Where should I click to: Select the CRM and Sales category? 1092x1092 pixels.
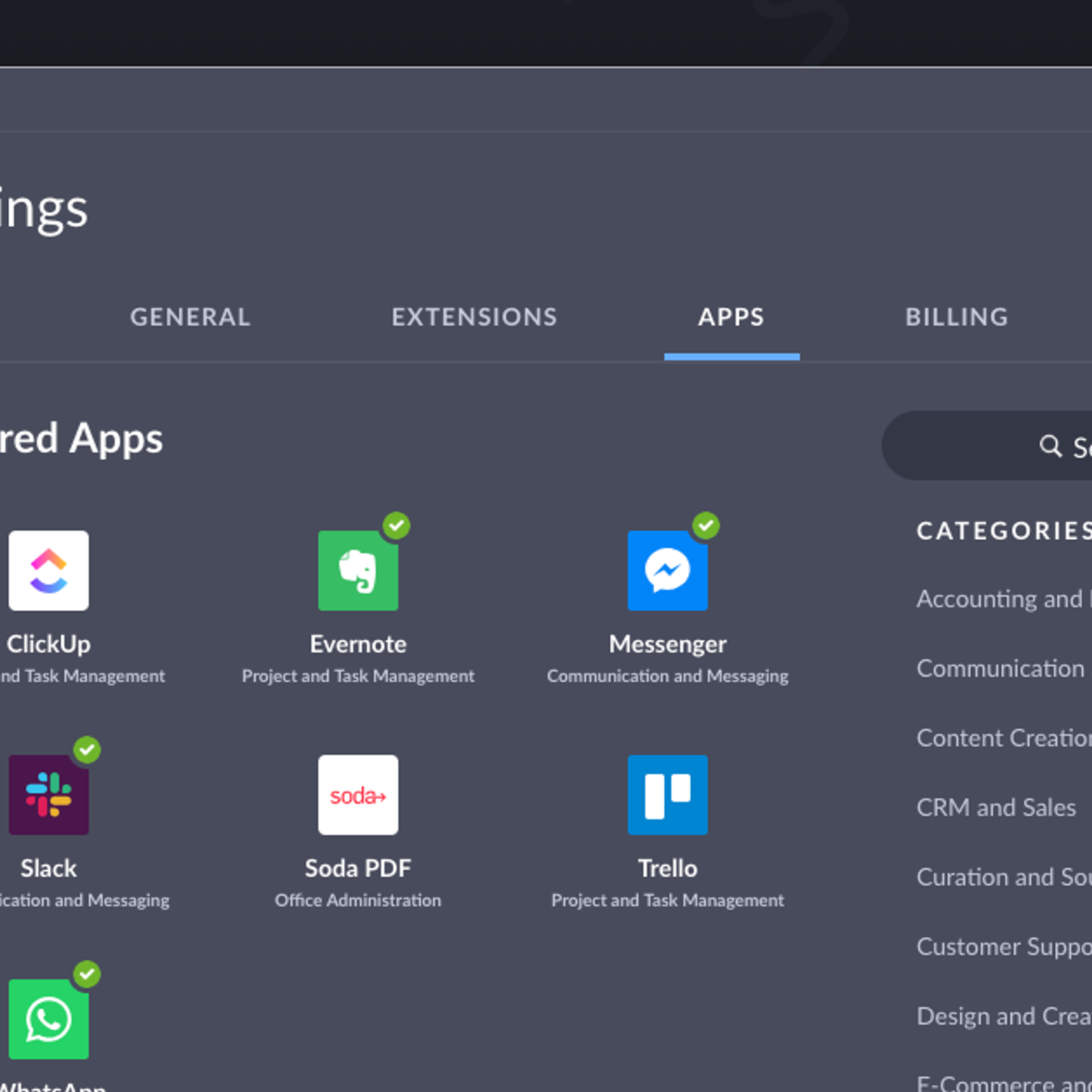click(x=996, y=807)
